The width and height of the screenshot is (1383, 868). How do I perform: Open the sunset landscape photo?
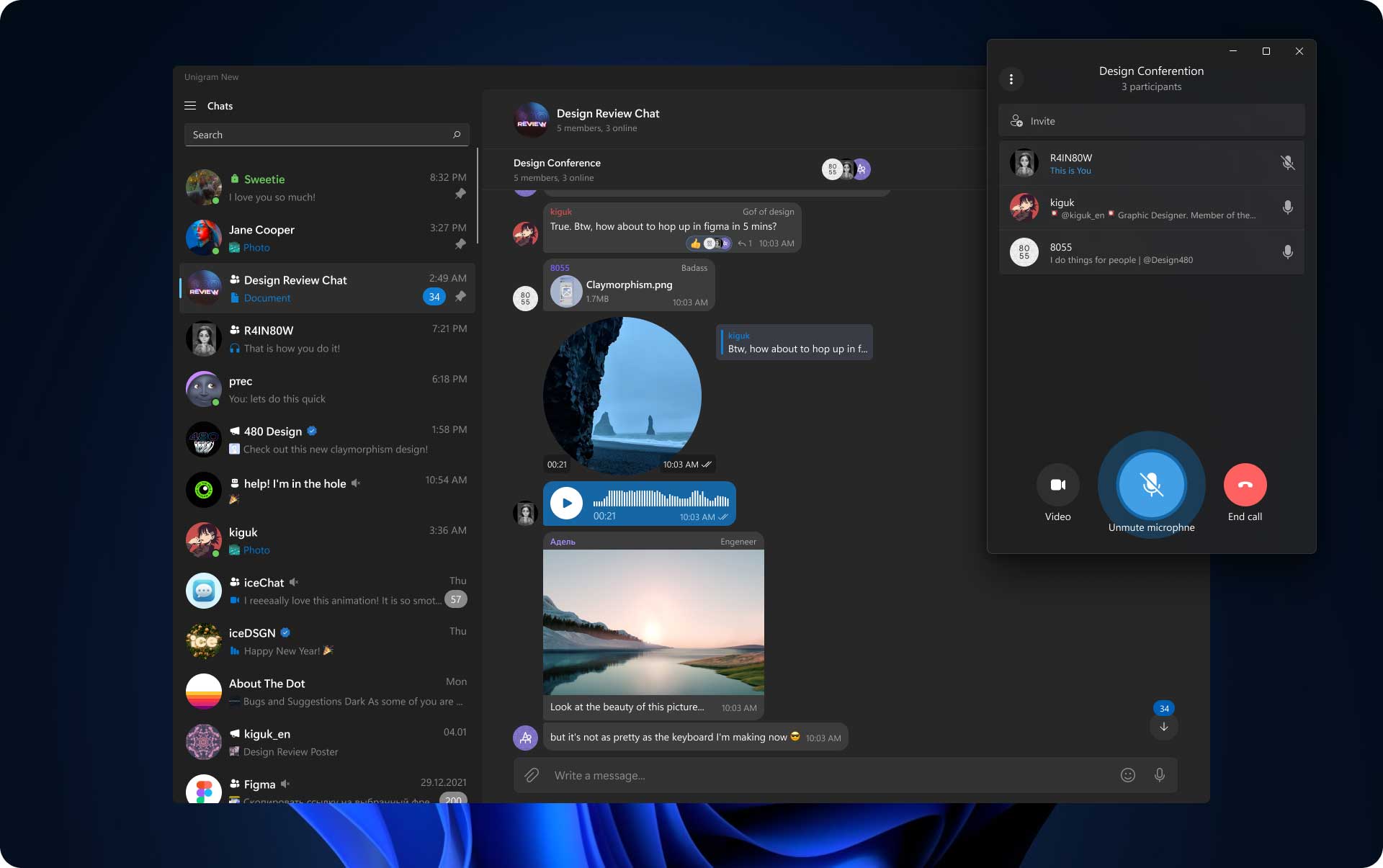point(653,622)
